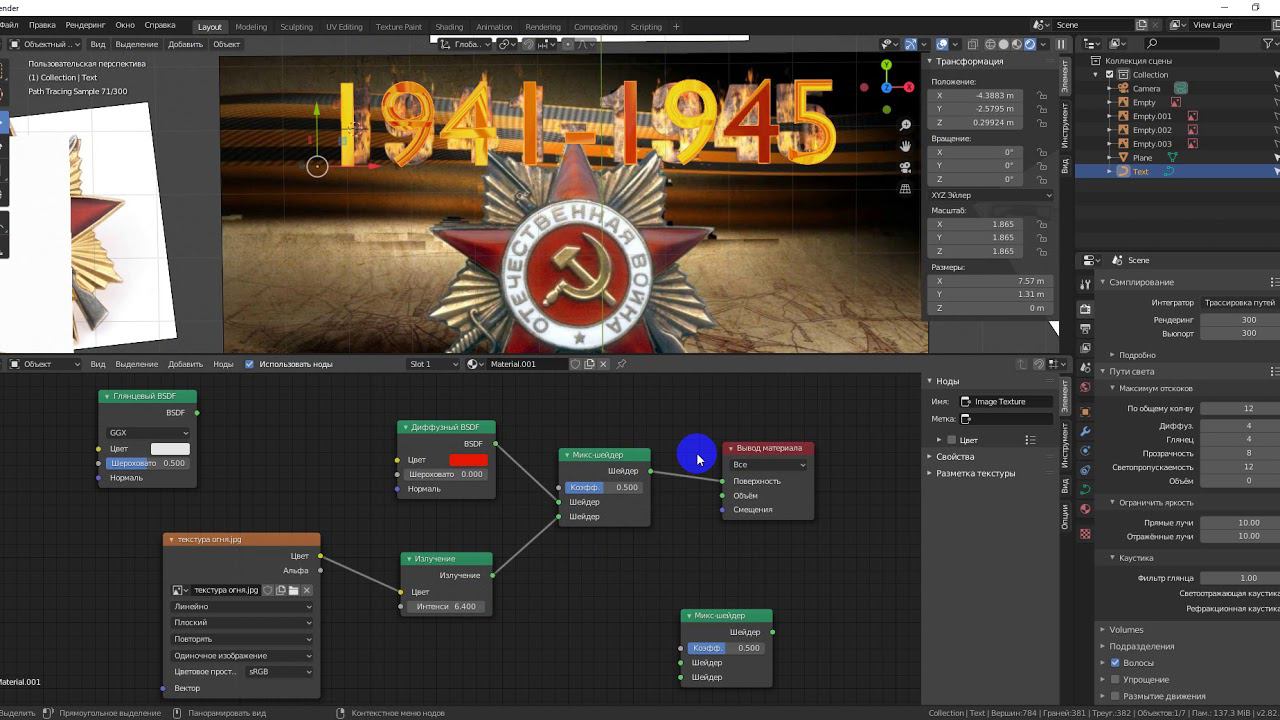Select rendered viewport shading mode
Viewport: 1280px width, 720px height.
point(1029,44)
